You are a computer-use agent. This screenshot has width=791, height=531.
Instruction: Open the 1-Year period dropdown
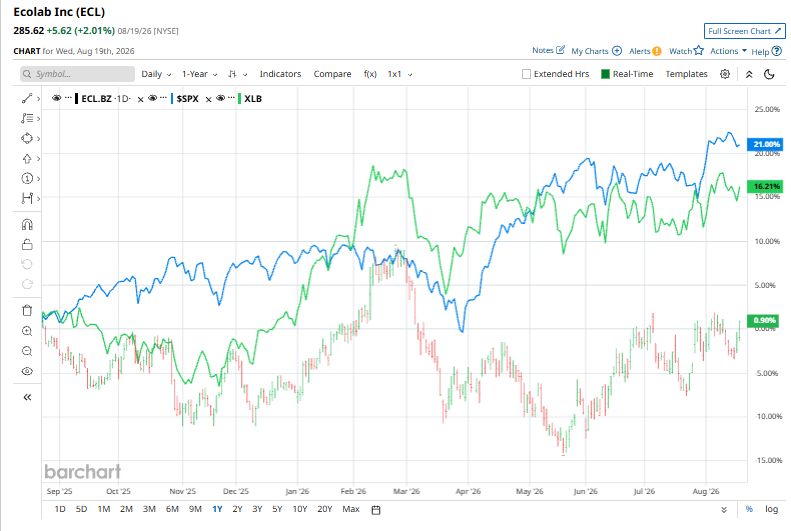[x=199, y=74]
